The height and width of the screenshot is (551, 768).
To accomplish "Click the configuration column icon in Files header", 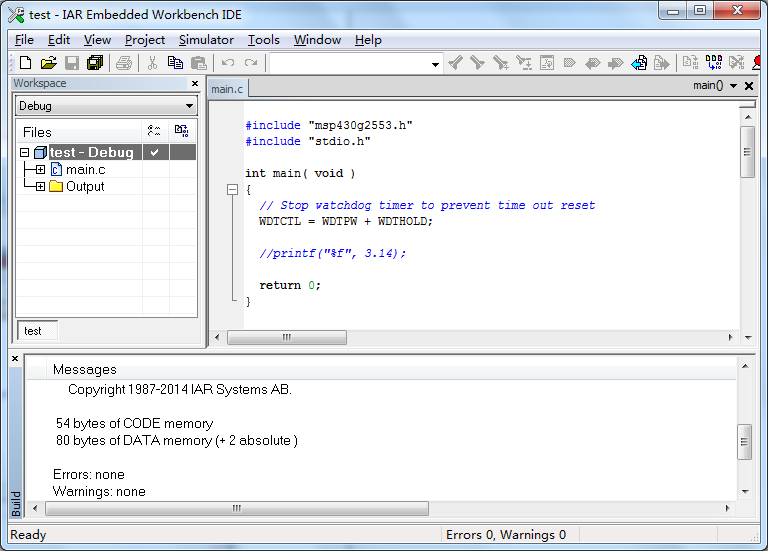I will (x=154, y=131).
